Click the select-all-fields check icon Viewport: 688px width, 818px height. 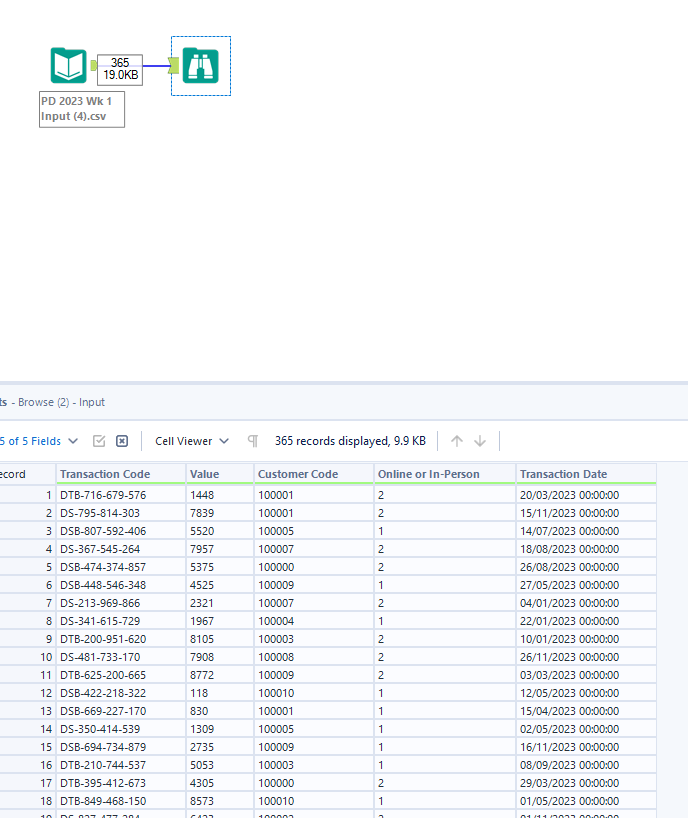pos(99,441)
